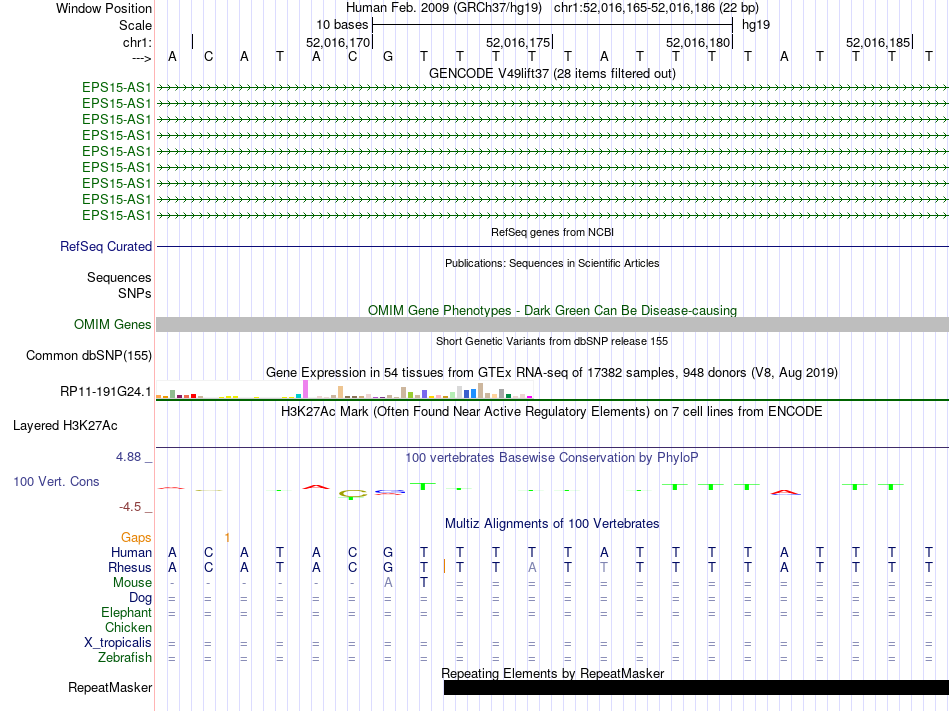This screenshot has height=711, width=950.
Task: Click the Human alignment row label
Action: click(x=131, y=552)
